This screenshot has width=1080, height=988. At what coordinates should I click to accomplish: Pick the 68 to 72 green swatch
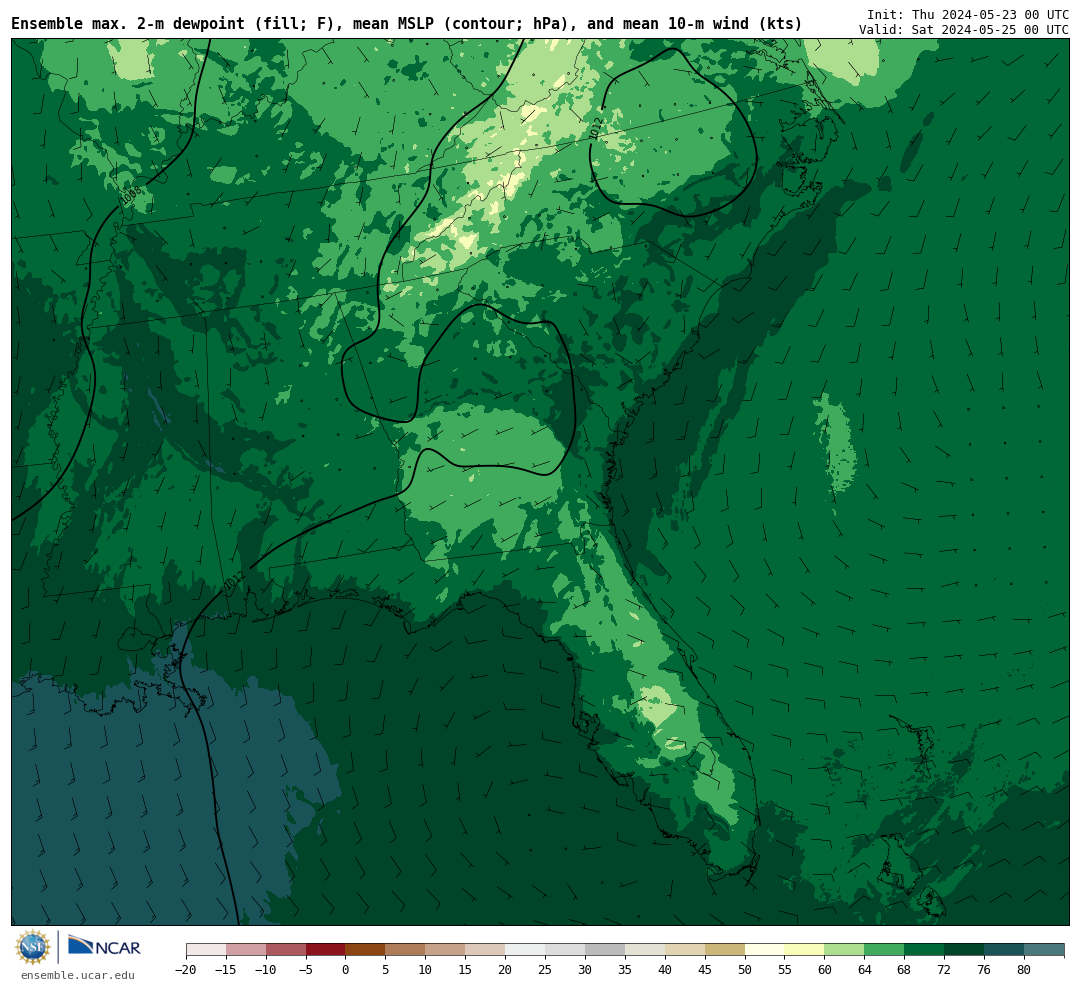coord(925,950)
